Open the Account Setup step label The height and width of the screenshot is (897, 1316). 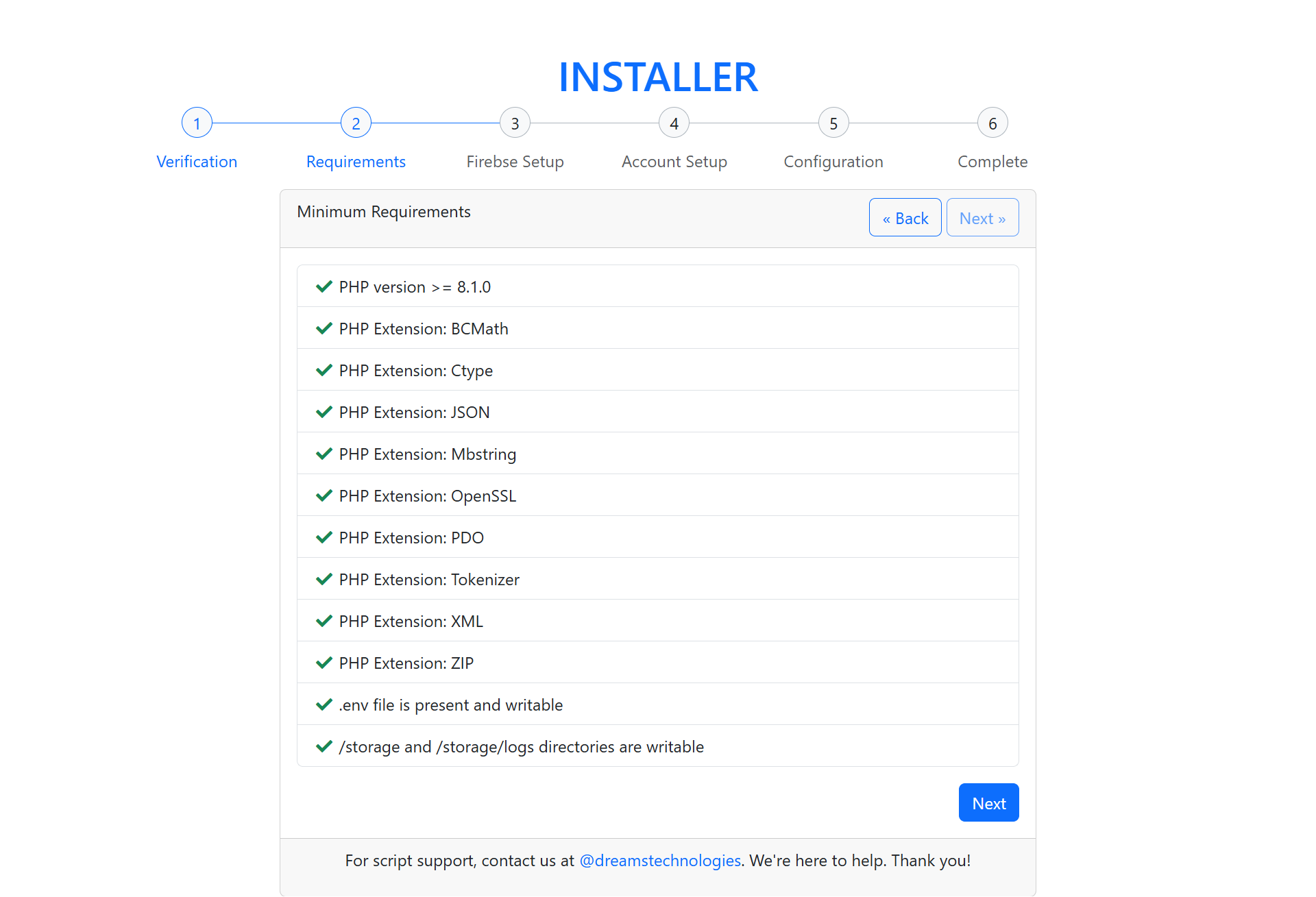click(674, 162)
